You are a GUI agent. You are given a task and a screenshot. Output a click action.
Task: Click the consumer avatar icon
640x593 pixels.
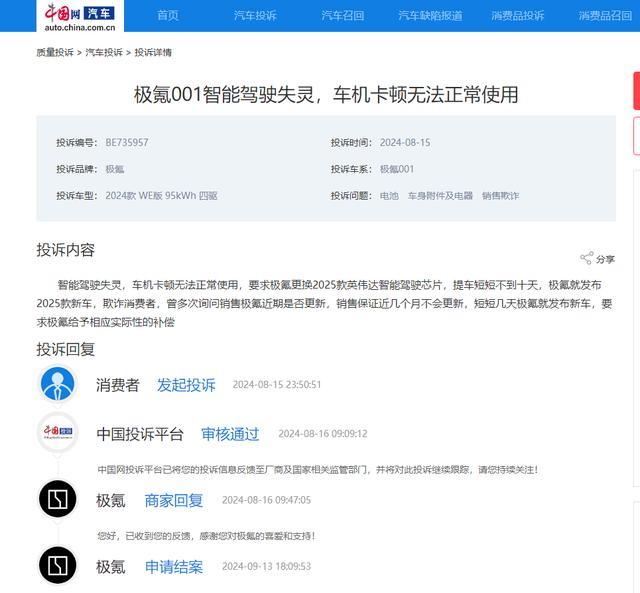pyautogui.click(x=58, y=384)
